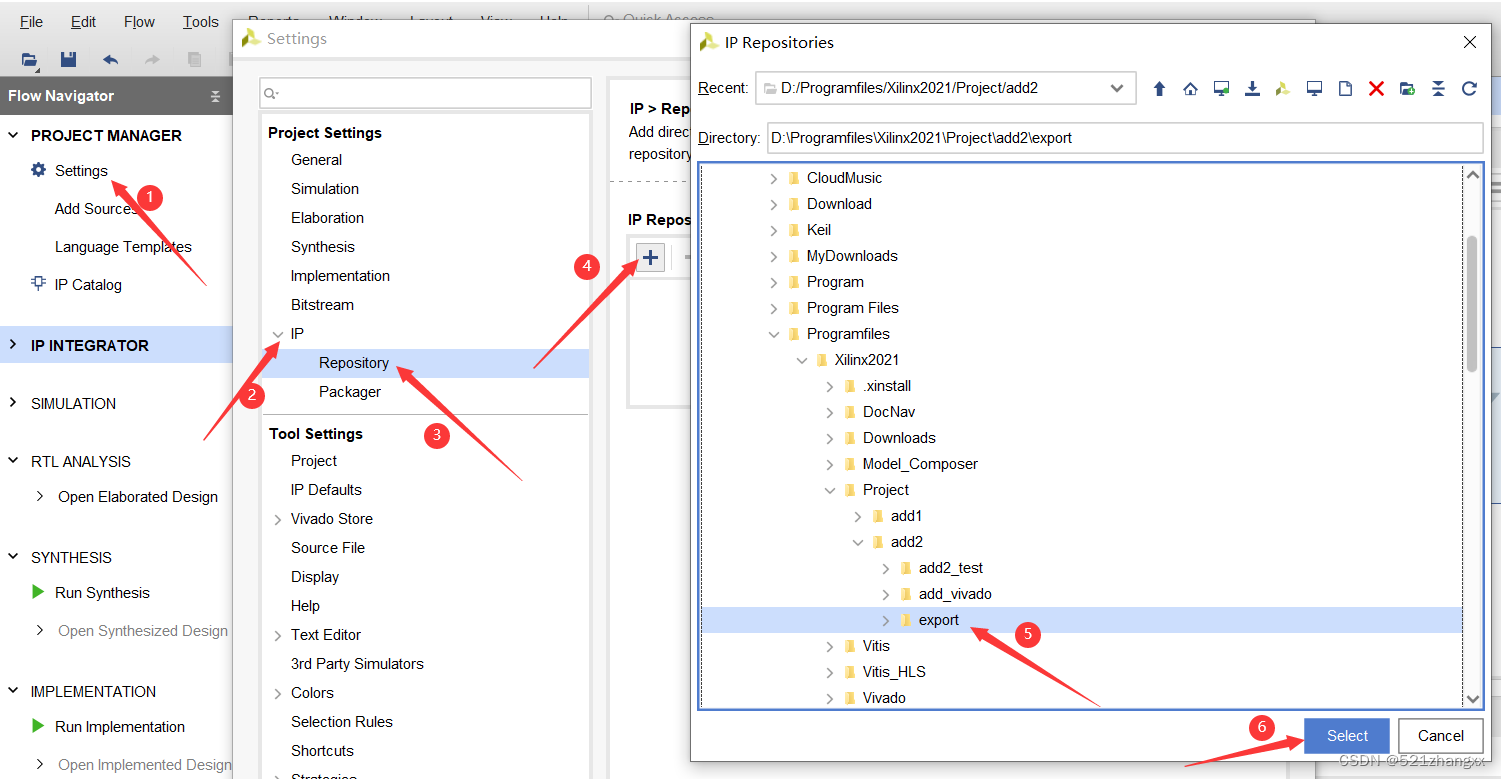Select Model_Composer folder in tree
Viewport: 1501px width, 779px height.
click(x=920, y=464)
